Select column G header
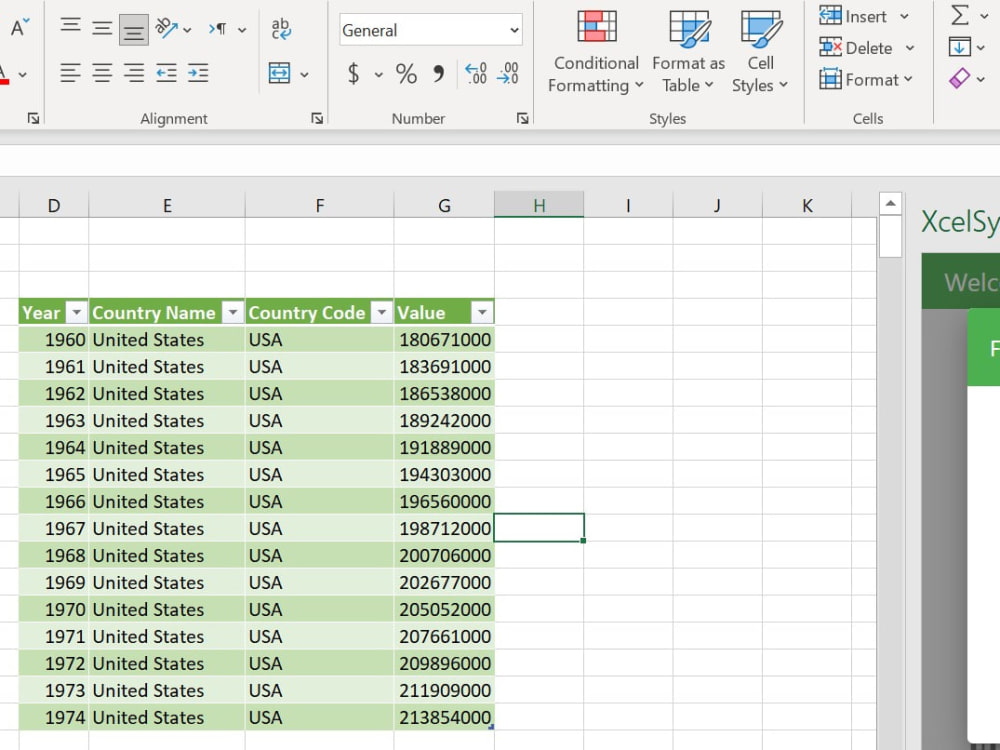The image size is (1000, 750). click(x=444, y=205)
